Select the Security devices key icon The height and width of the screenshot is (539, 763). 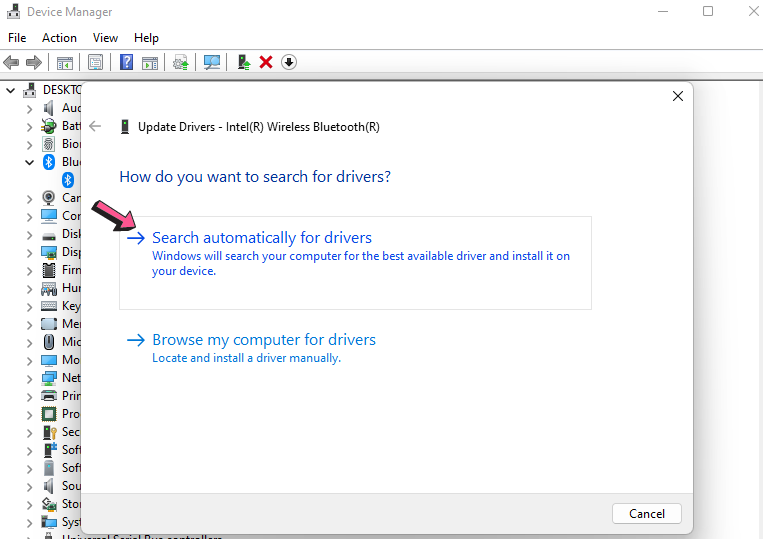tap(50, 432)
